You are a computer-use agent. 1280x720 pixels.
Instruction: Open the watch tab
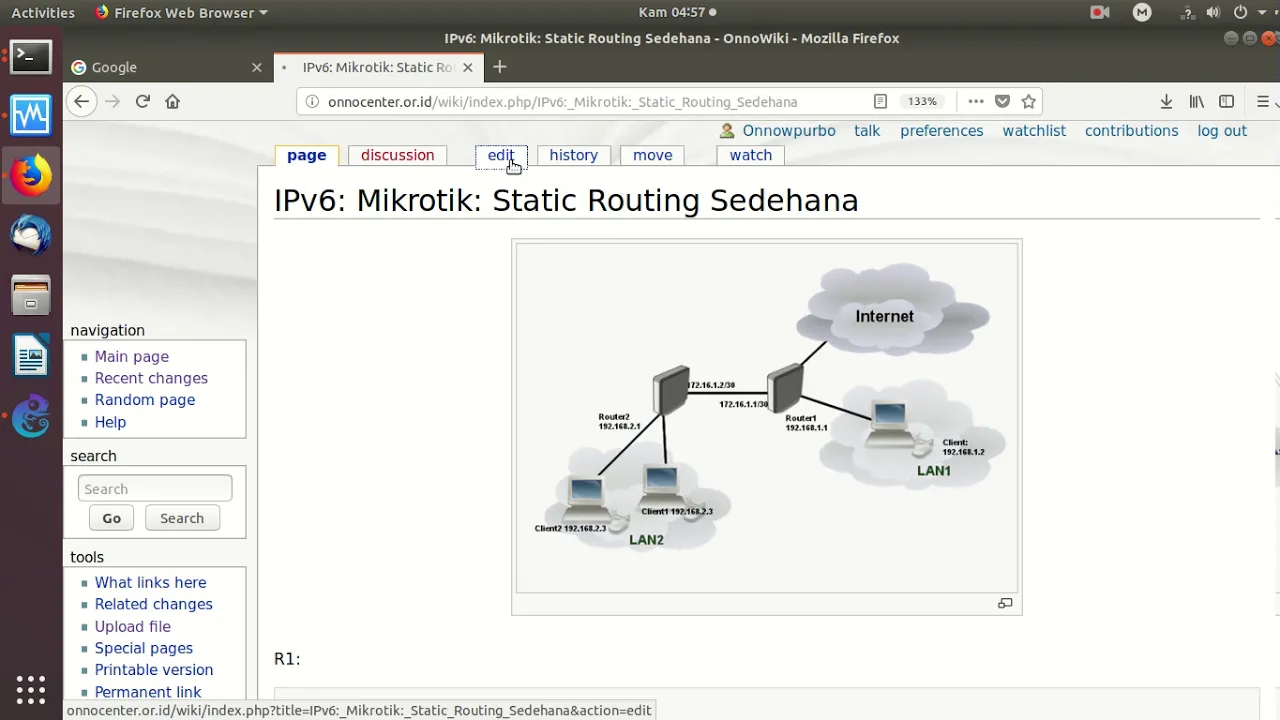750,155
